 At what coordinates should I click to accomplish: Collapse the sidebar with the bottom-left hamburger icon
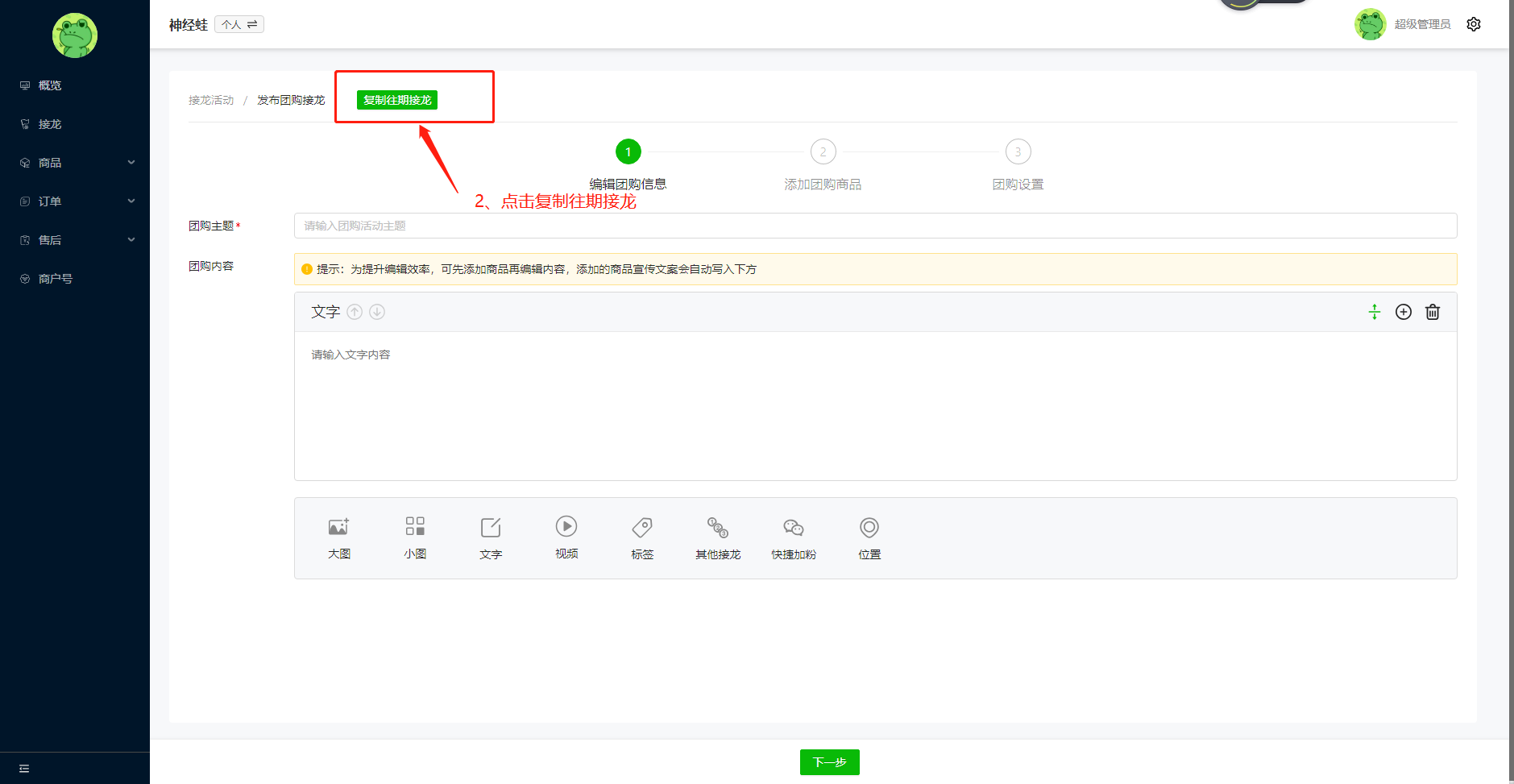click(x=24, y=769)
